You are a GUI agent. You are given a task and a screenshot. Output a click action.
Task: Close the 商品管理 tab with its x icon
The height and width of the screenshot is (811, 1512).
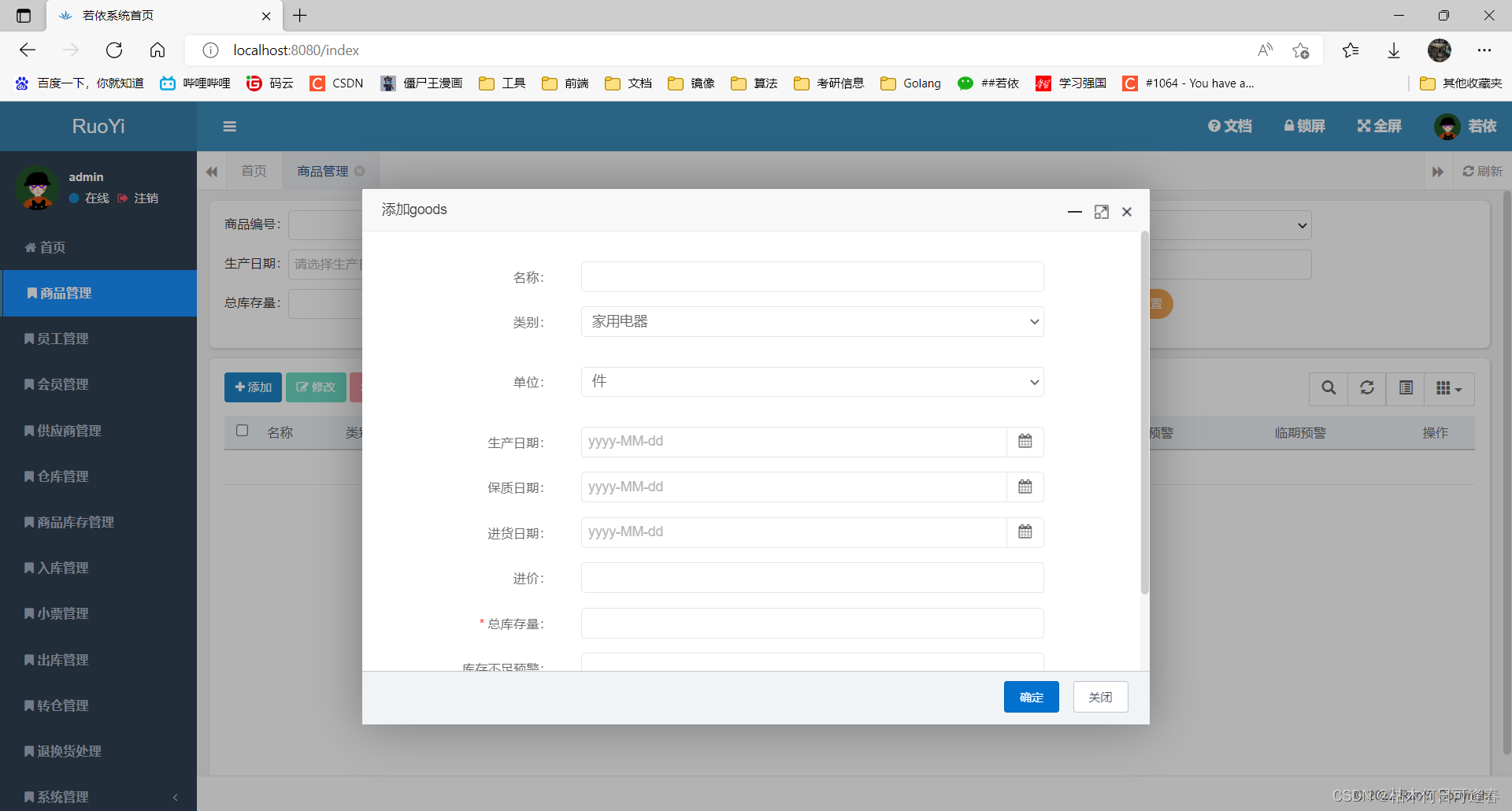point(360,171)
